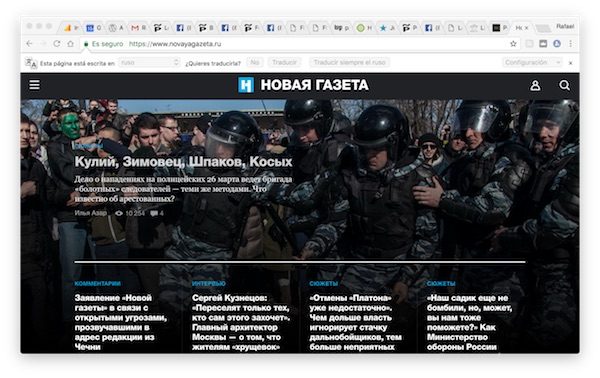
Task: Open the 'ruso' language dropdown
Action: (149, 62)
